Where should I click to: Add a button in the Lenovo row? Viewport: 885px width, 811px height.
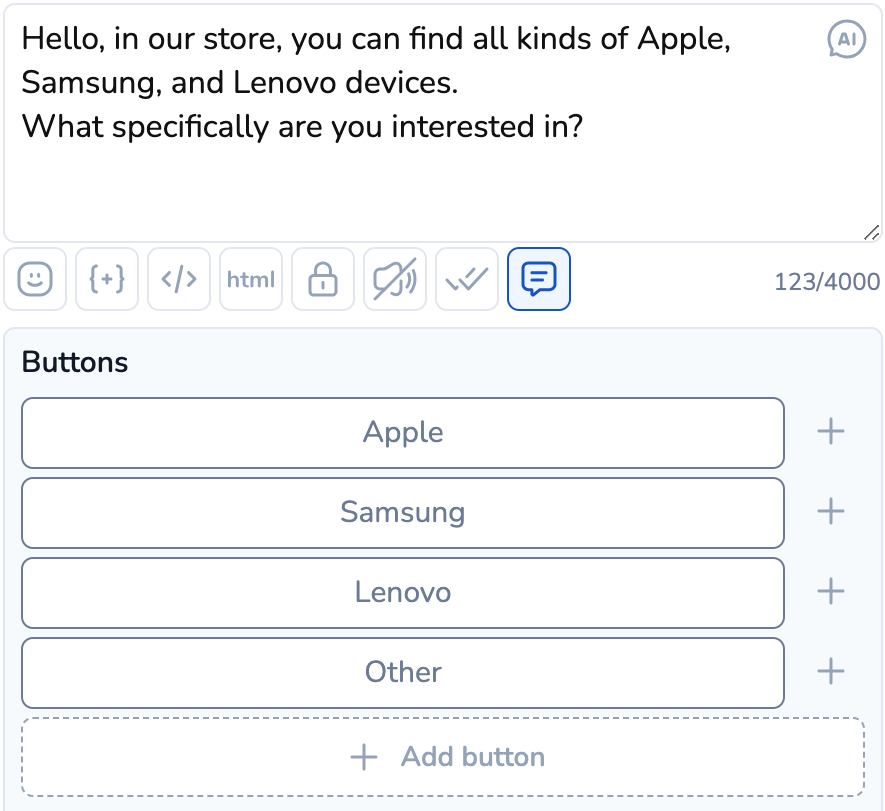(x=831, y=592)
